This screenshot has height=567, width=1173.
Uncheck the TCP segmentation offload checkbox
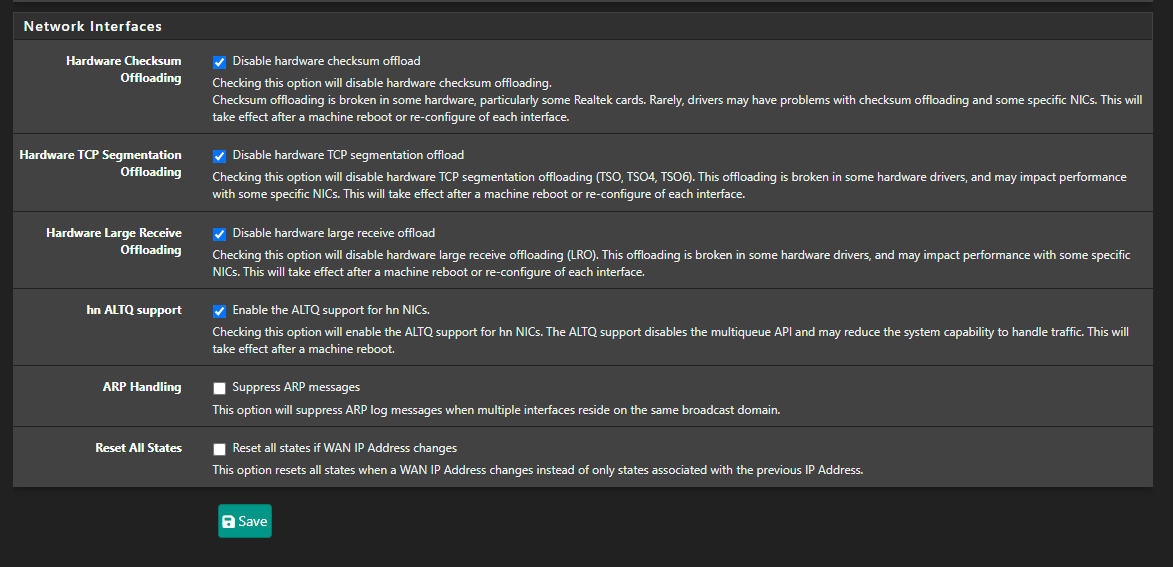click(219, 156)
